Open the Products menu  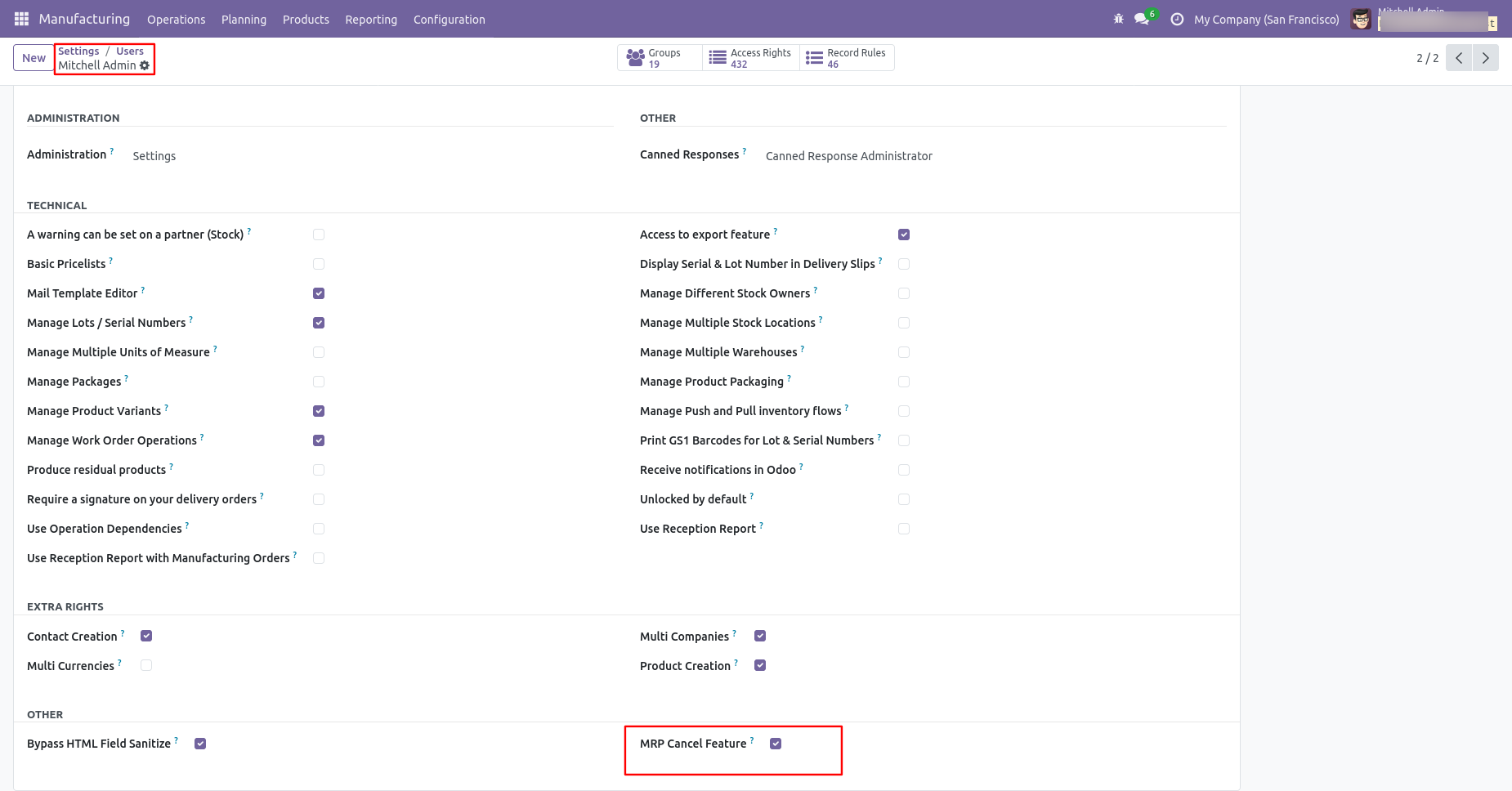pyautogui.click(x=306, y=20)
